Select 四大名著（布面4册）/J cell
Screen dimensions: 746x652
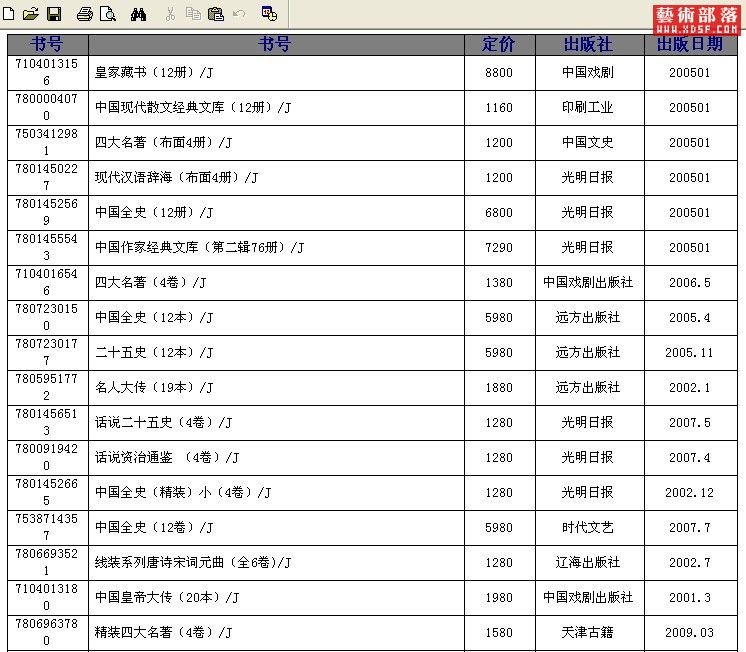276,143
